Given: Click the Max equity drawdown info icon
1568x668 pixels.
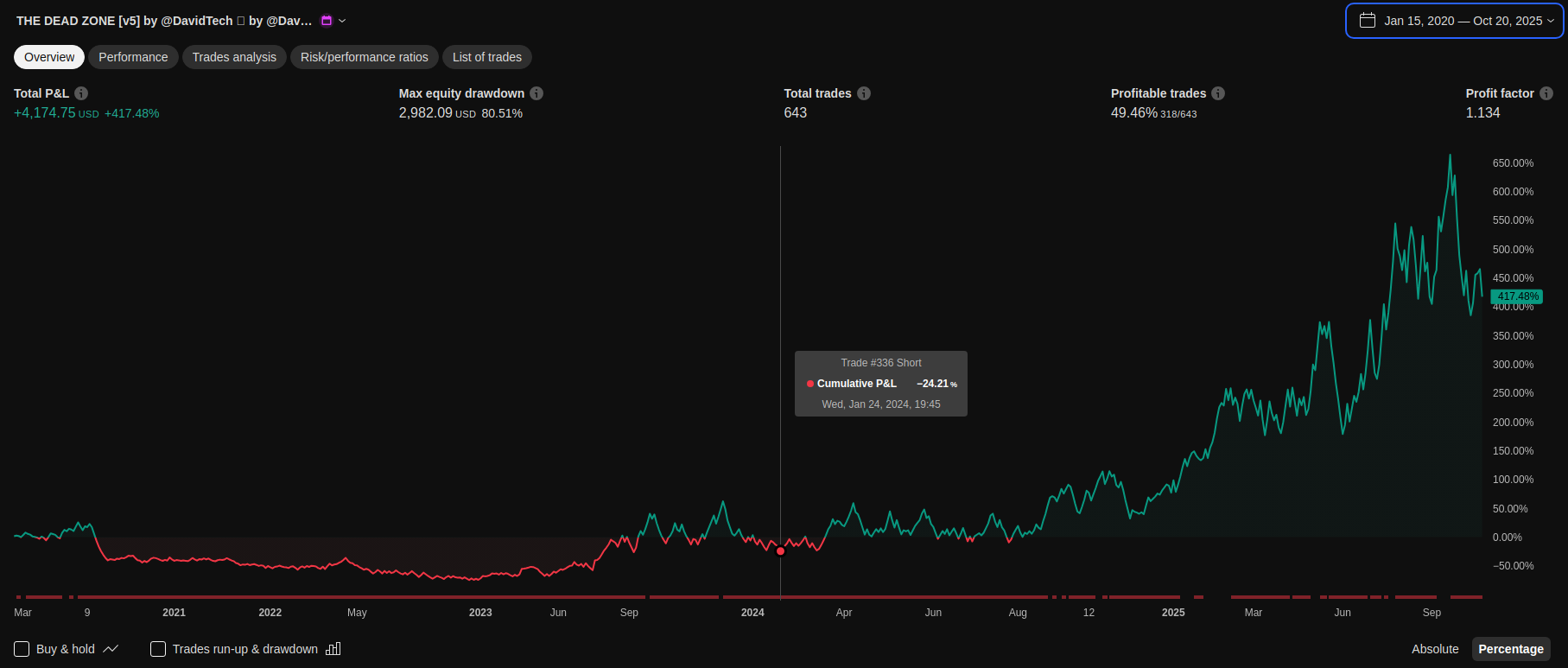Looking at the screenshot, I should 536,93.
